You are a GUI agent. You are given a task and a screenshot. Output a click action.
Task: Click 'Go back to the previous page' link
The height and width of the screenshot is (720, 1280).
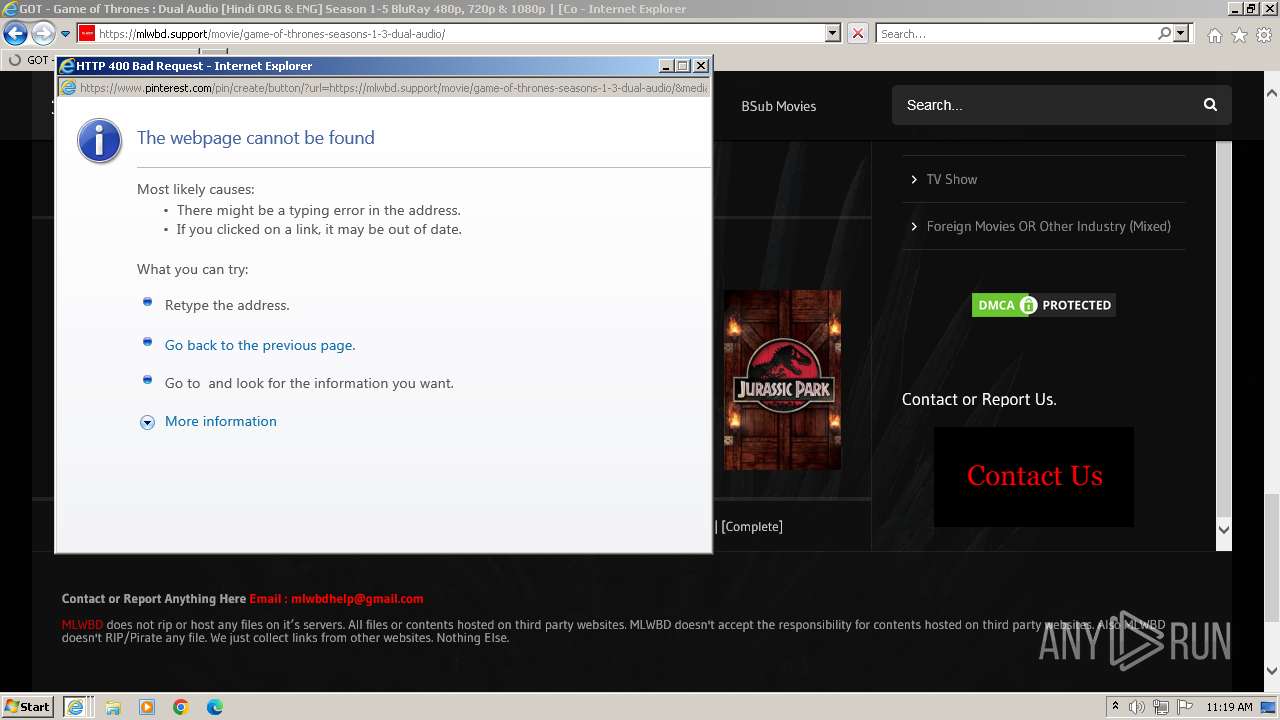pyautogui.click(x=260, y=345)
